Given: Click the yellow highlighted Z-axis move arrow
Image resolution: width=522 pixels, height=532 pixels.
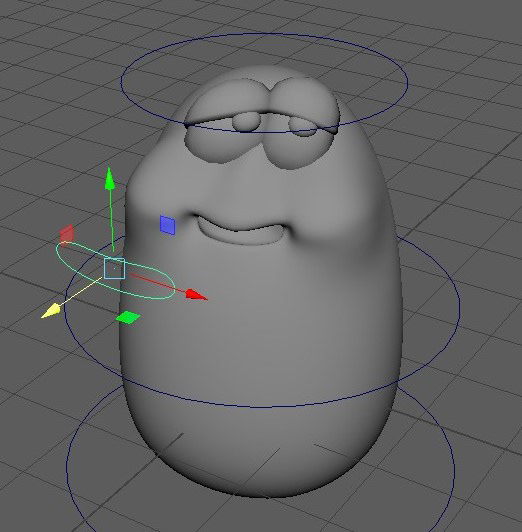Looking at the screenshot, I should pos(51,311).
